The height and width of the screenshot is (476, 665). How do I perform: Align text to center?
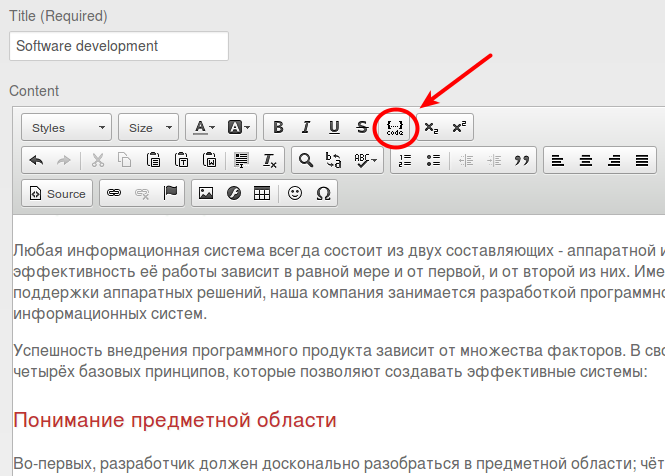(x=586, y=160)
